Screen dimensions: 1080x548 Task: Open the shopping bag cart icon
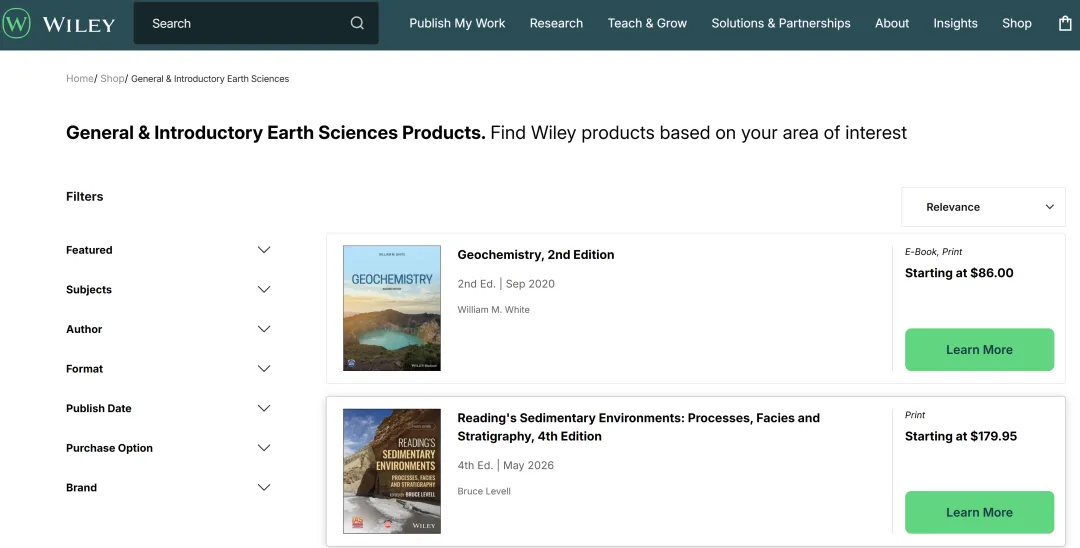(1065, 23)
